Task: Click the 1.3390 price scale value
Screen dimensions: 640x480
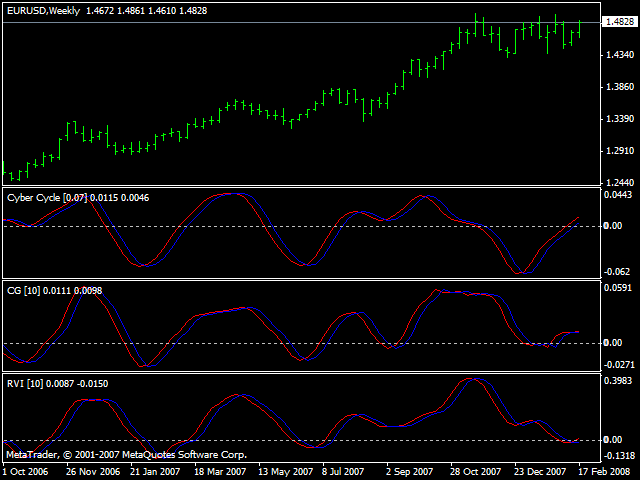Action: click(620, 119)
